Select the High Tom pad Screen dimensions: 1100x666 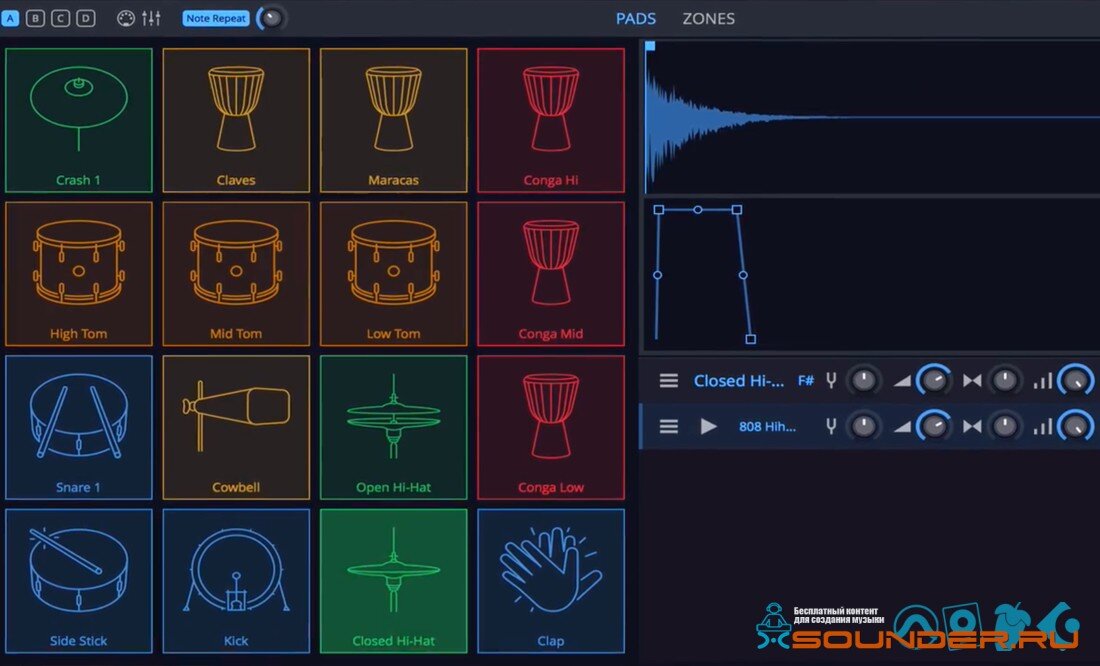point(79,274)
